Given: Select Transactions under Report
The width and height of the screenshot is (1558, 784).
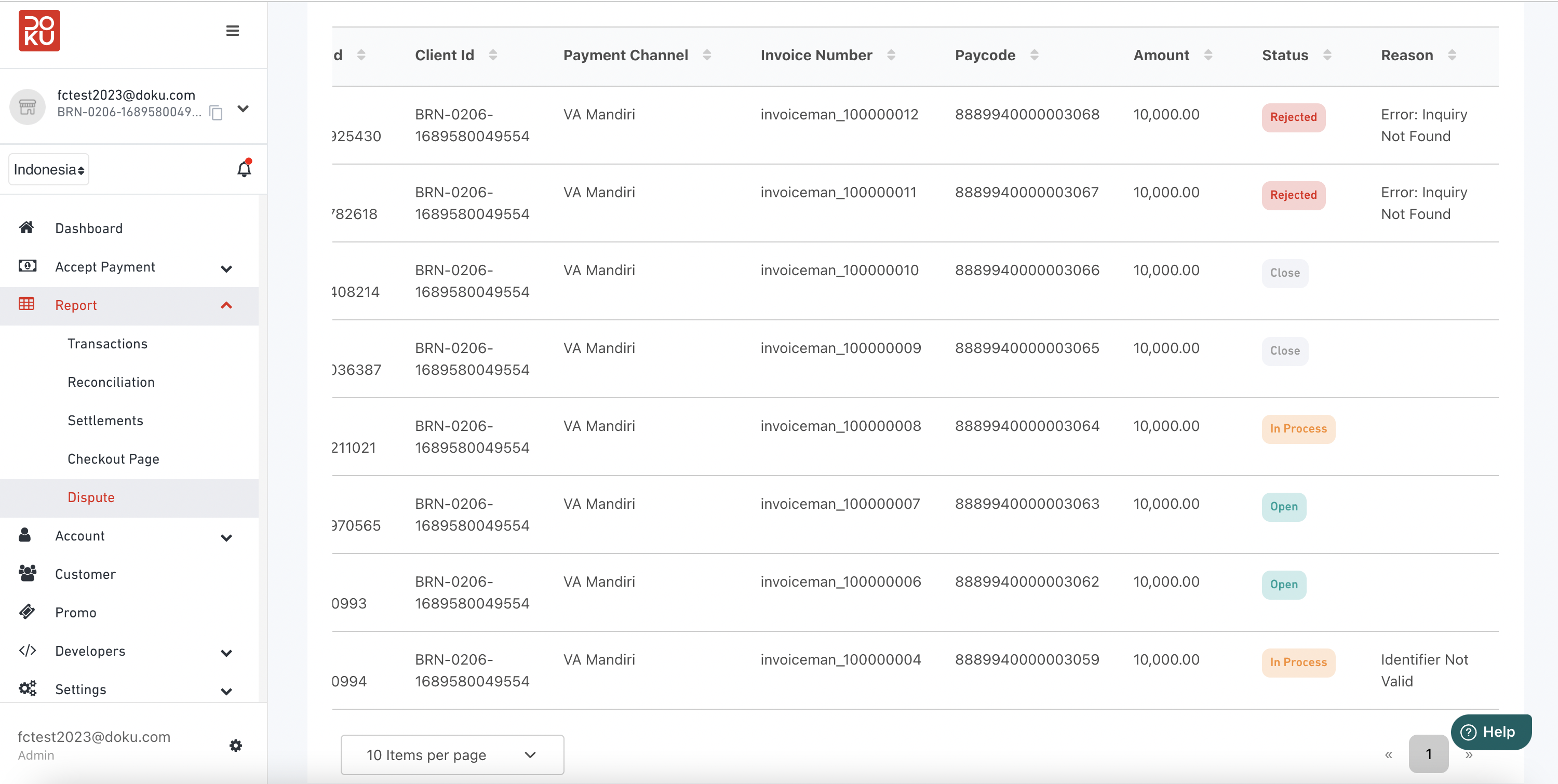Looking at the screenshot, I should coord(107,343).
